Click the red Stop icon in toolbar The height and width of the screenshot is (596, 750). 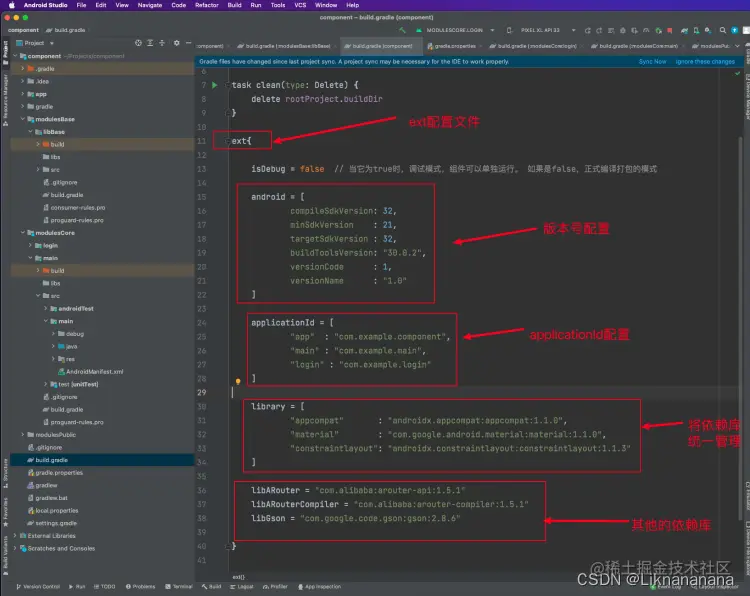click(x=670, y=30)
